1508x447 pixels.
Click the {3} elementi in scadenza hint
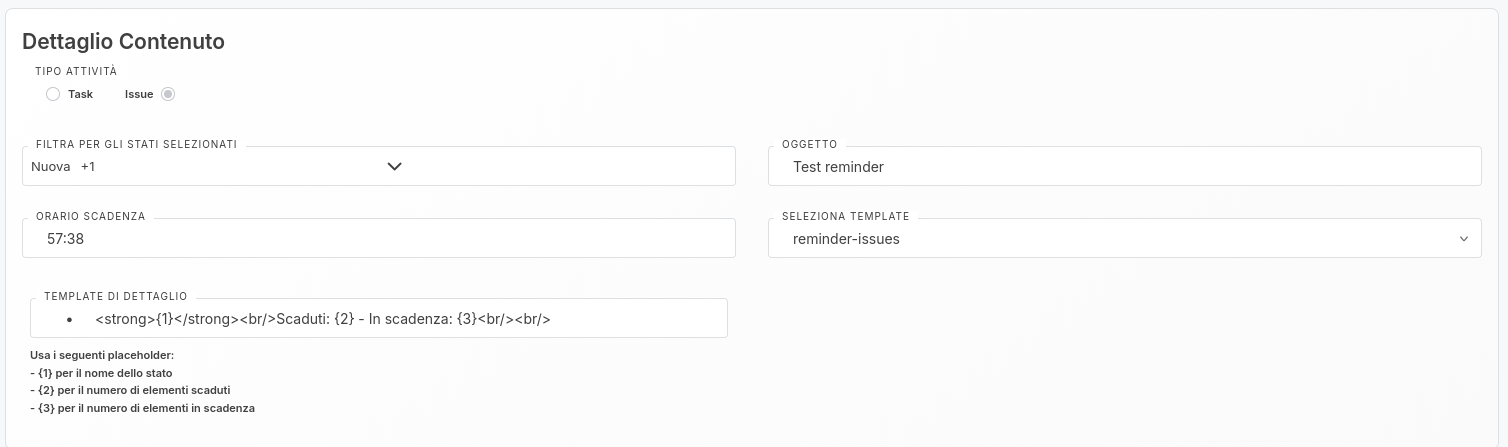[142, 408]
